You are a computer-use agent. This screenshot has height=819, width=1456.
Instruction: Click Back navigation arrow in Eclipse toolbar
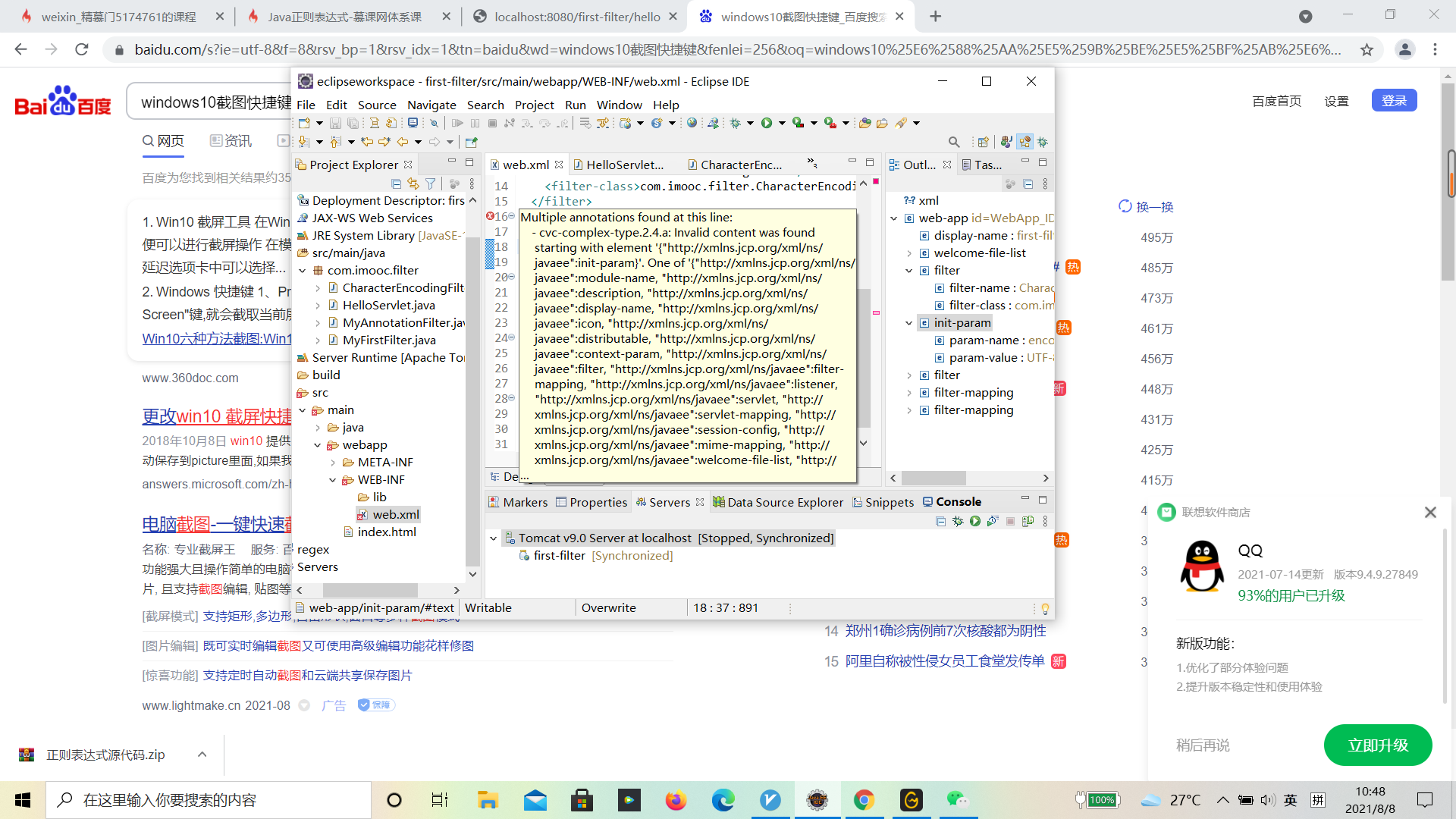403,142
